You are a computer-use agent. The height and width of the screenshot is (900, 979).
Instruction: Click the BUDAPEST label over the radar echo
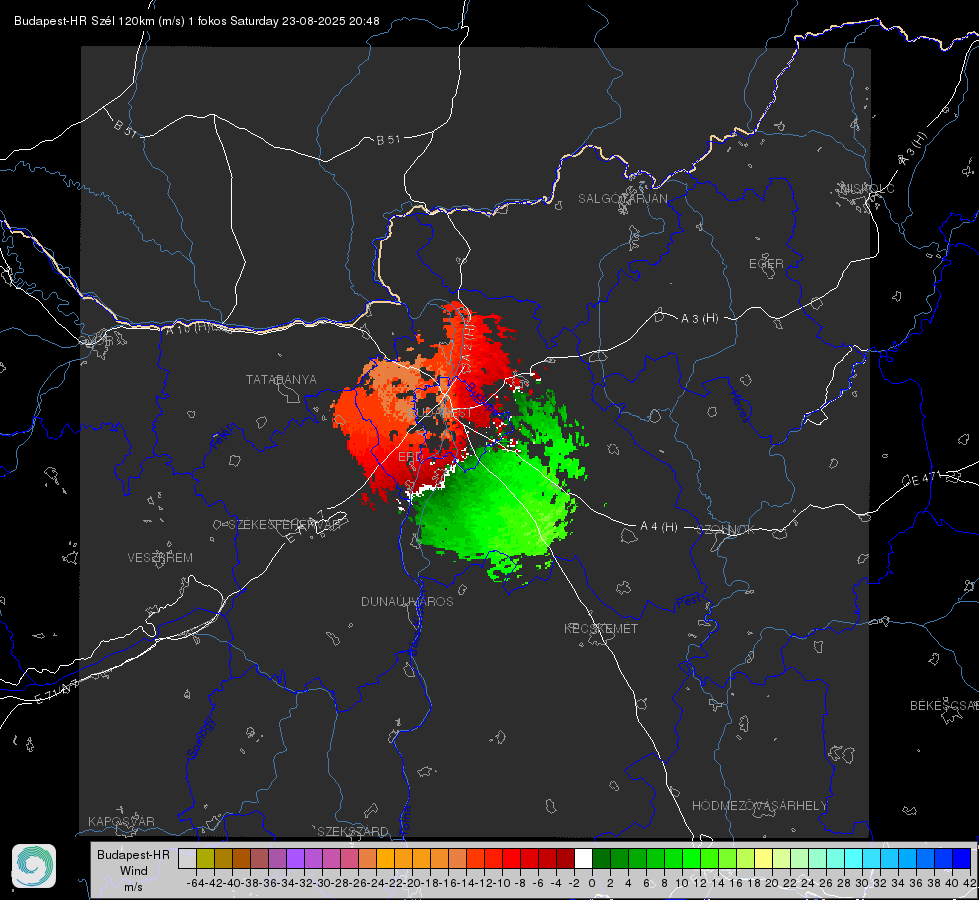coord(441,413)
